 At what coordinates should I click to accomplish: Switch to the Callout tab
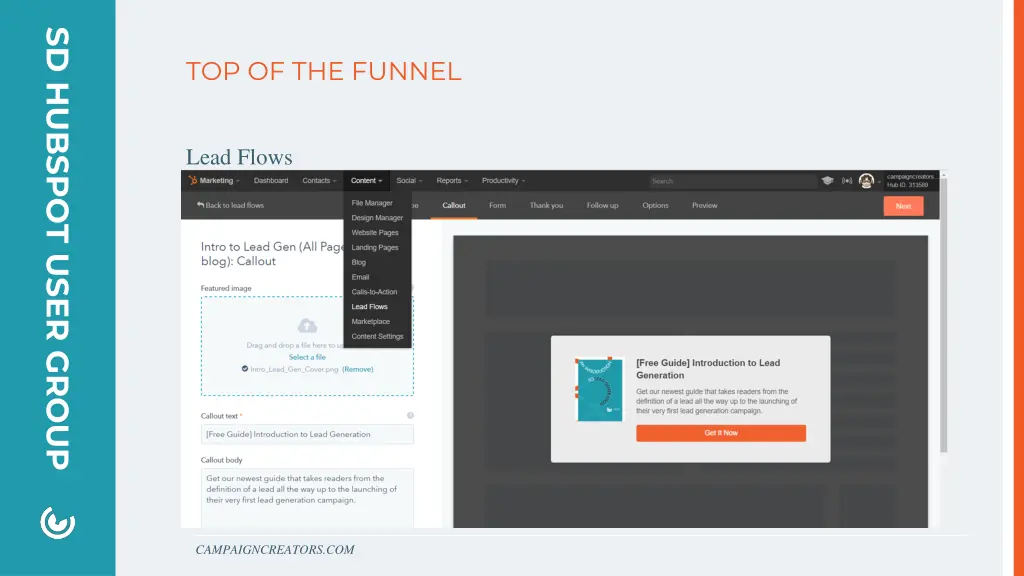(x=454, y=206)
